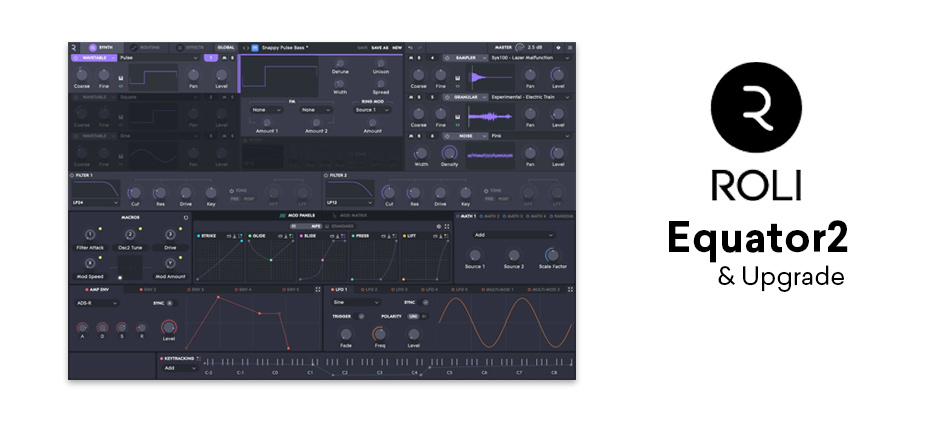Expand the envelope section with its fullscreen icon
The image size is (950, 426).
[x=318, y=290]
